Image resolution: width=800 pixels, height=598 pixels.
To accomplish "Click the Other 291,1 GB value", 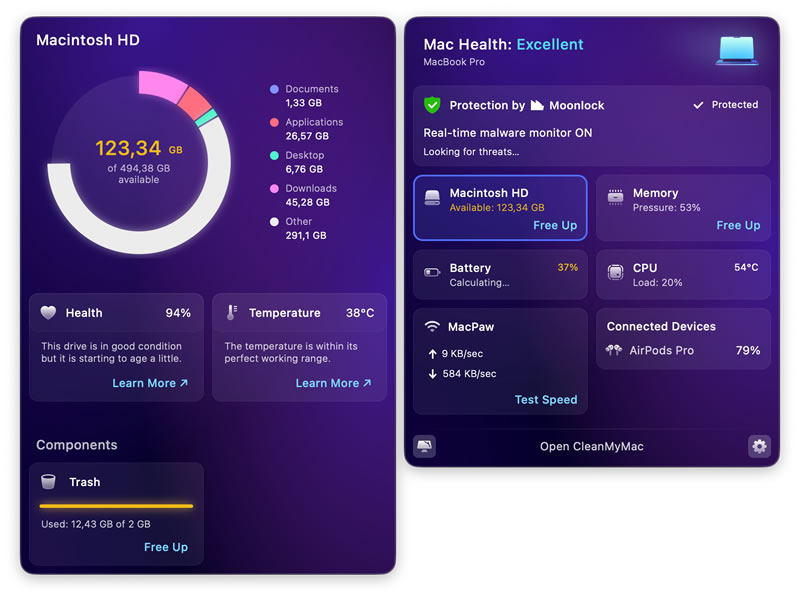I will (306, 236).
